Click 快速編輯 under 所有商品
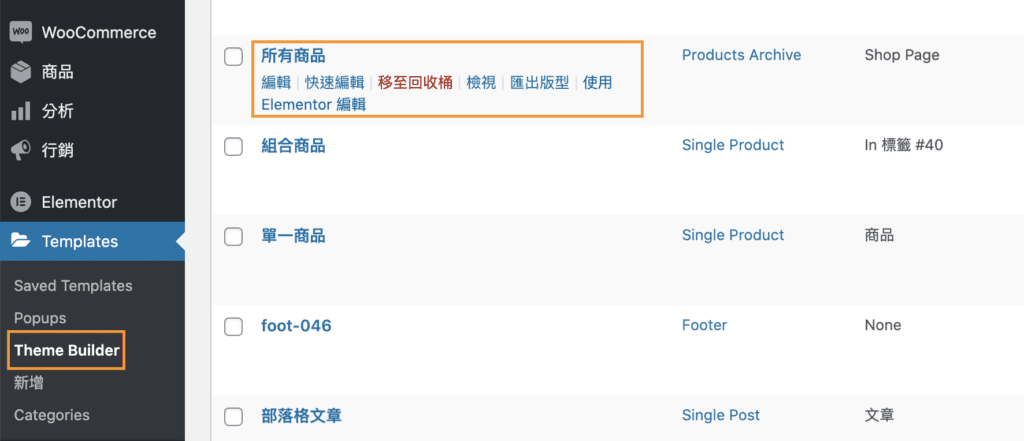Screen dimensions: 1024x441 [x=334, y=83]
